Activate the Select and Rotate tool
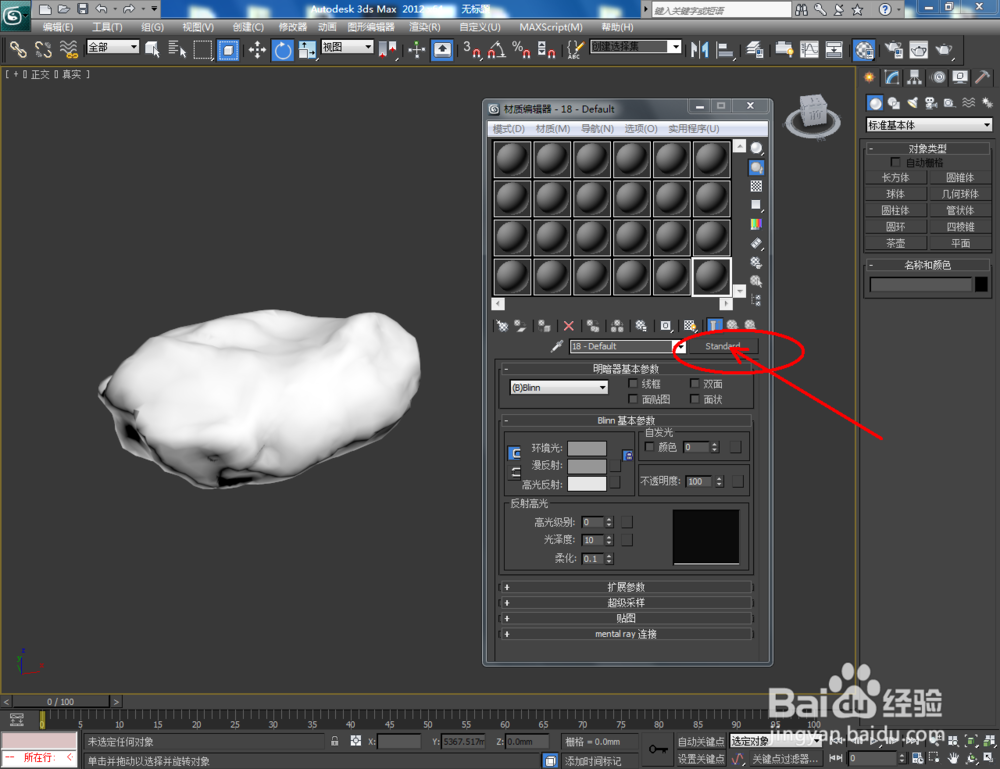Image resolution: width=1000 pixels, height=769 pixels. click(x=283, y=49)
